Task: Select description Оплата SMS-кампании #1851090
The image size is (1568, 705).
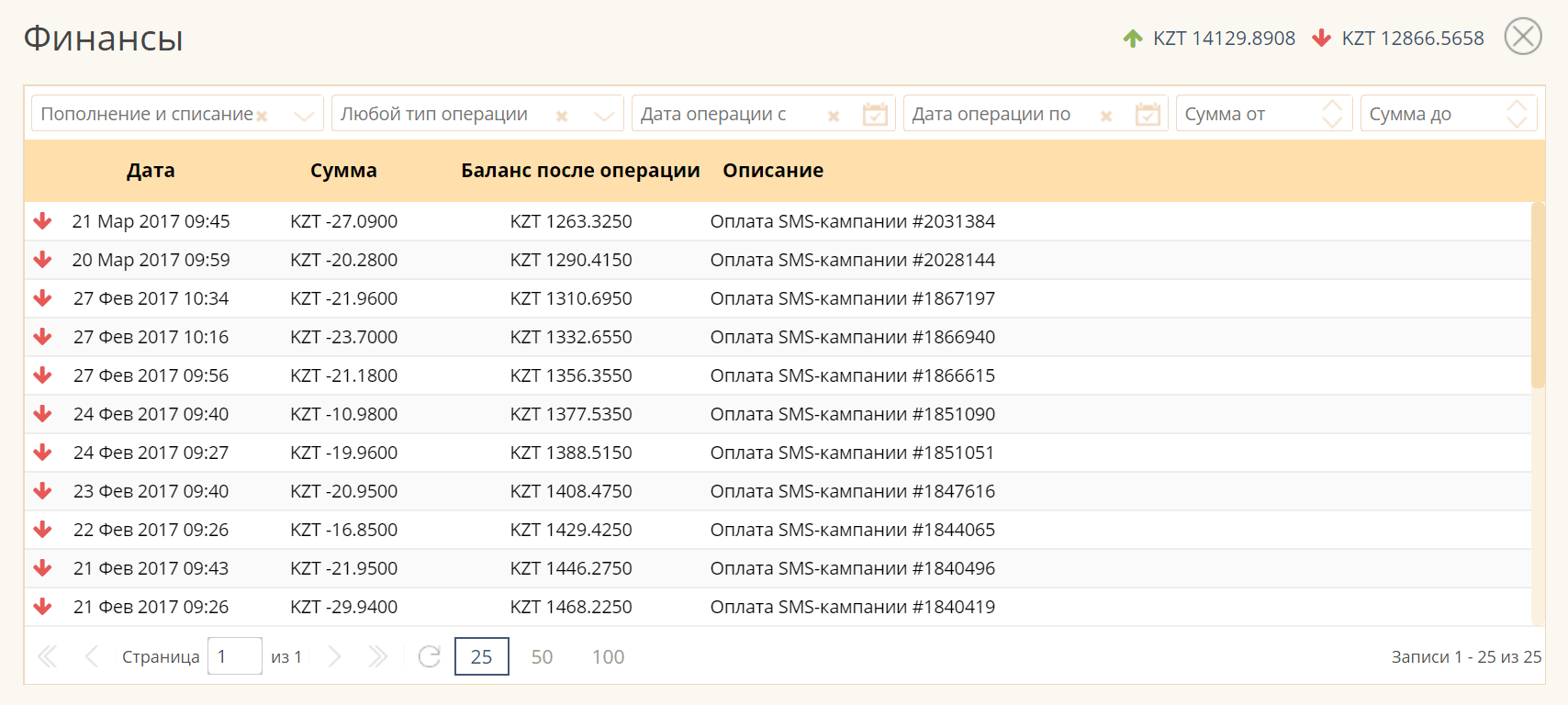Action: (x=853, y=414)
